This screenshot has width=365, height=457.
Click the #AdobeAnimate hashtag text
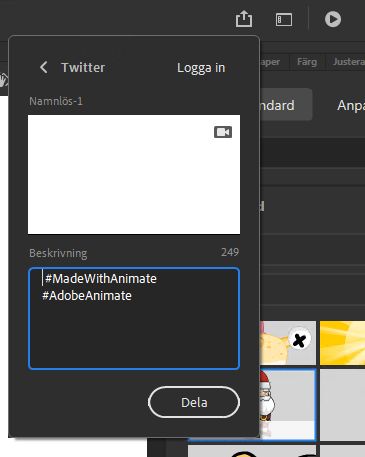tap(87, 296)
